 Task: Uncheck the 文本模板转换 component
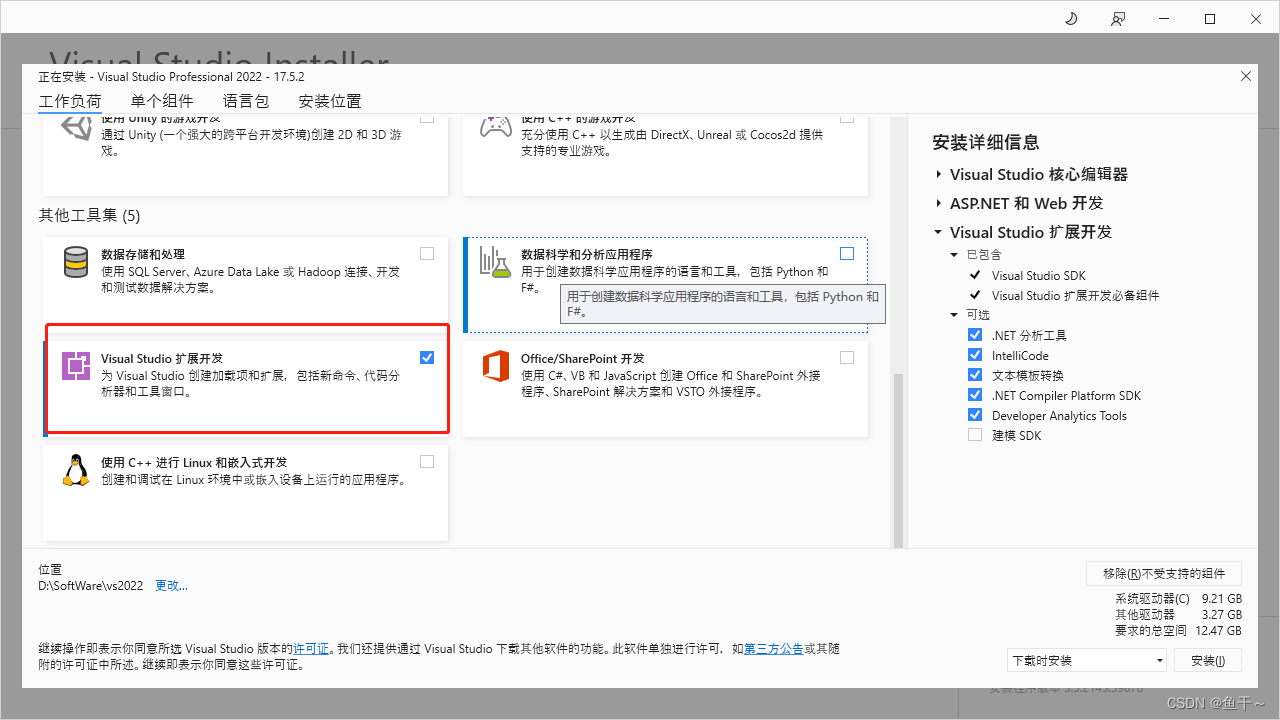pos(975,375)
